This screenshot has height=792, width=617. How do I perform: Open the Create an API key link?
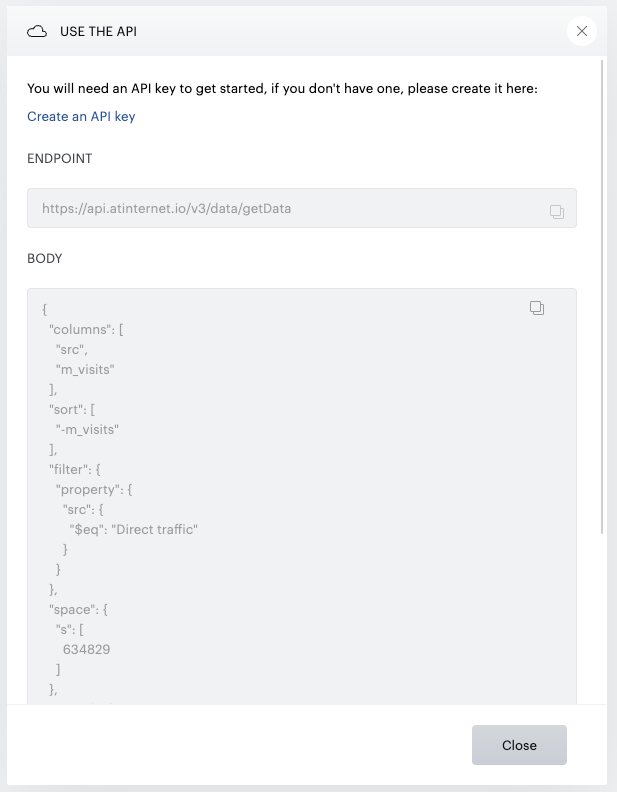[x=81, y=116]
